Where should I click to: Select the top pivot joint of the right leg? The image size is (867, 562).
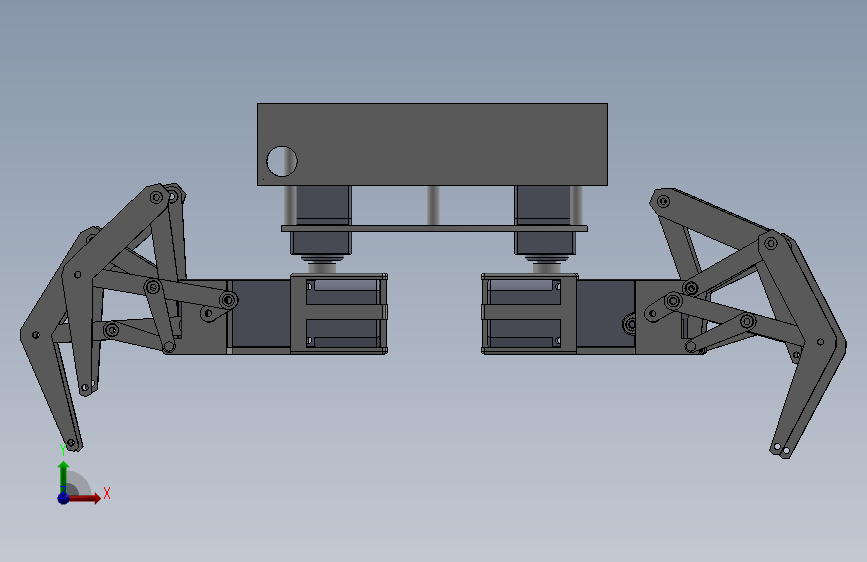663,201
